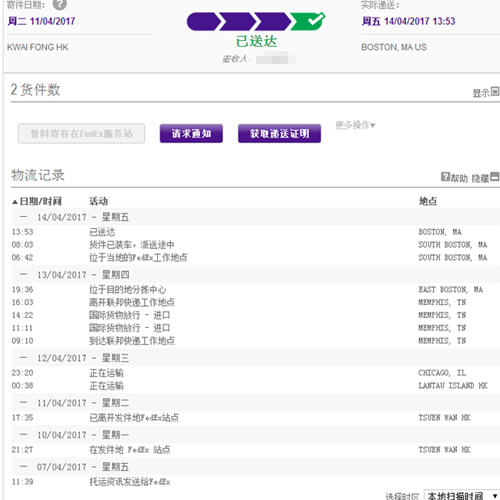Collapse the 12/04/2017 星期三 date group
500x500 pixels.
coord(23,358)
